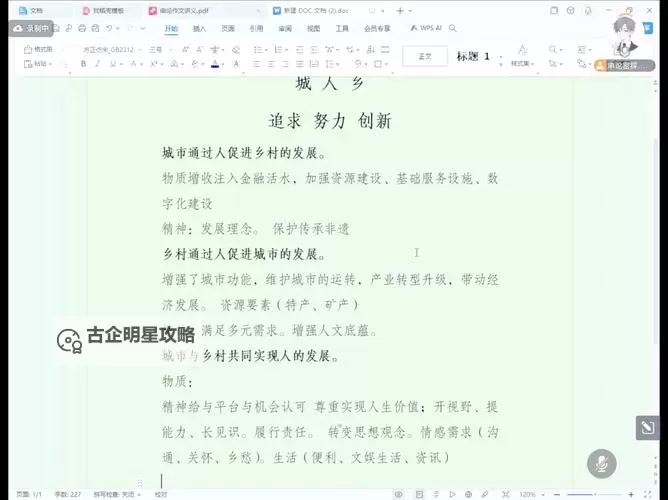This screenshot has width=668, height=500.
Task: Click the 校对 proofreading status item
Action: (x=161, y=494)
